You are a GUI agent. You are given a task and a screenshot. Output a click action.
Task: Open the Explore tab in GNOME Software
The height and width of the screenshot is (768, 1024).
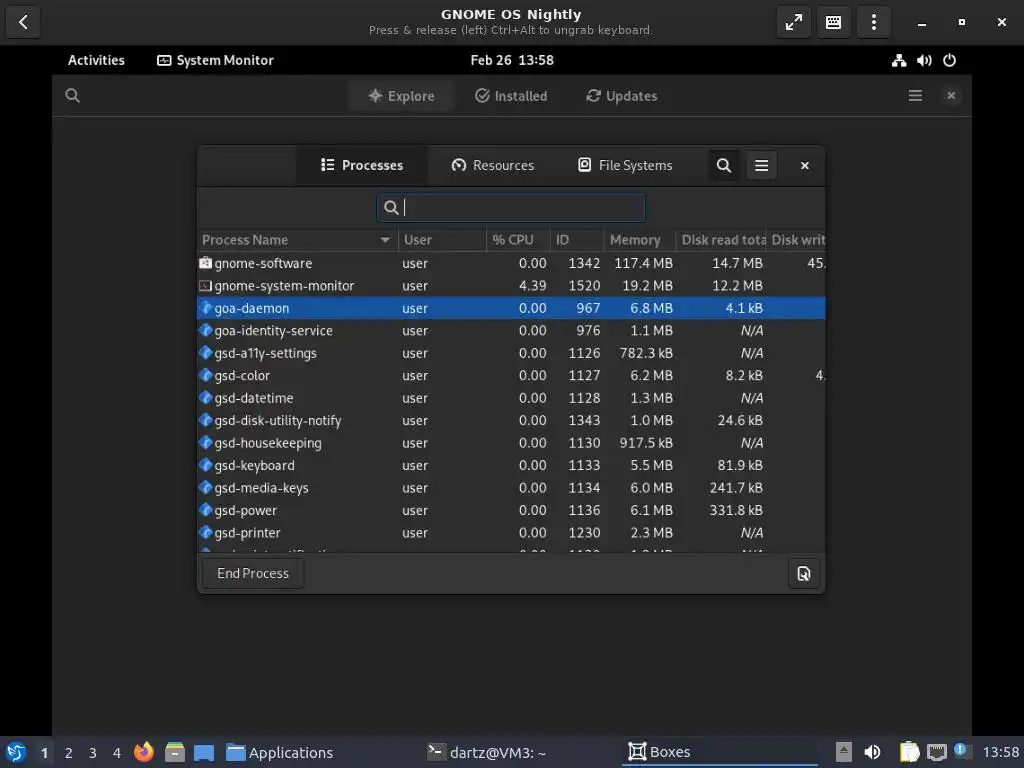click(x=401, y=96)
